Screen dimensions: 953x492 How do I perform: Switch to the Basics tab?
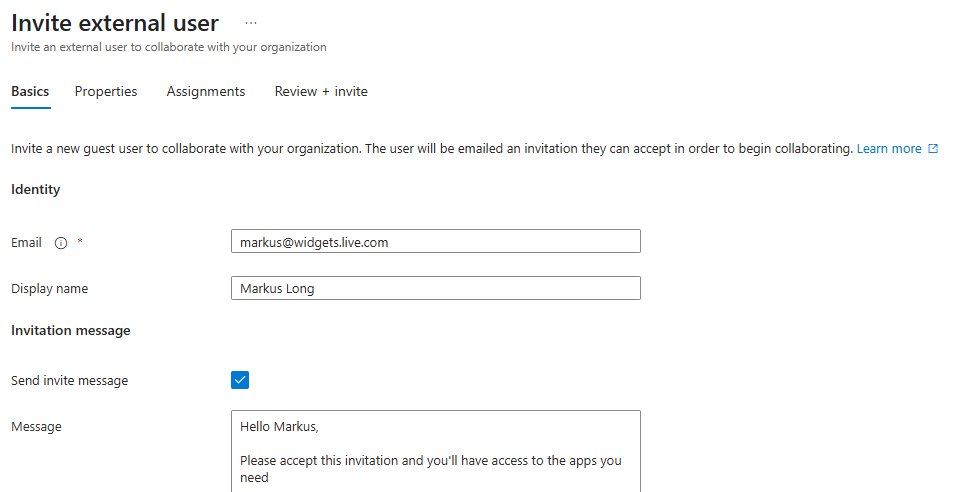pyautogui.click(x=30, y=91)
